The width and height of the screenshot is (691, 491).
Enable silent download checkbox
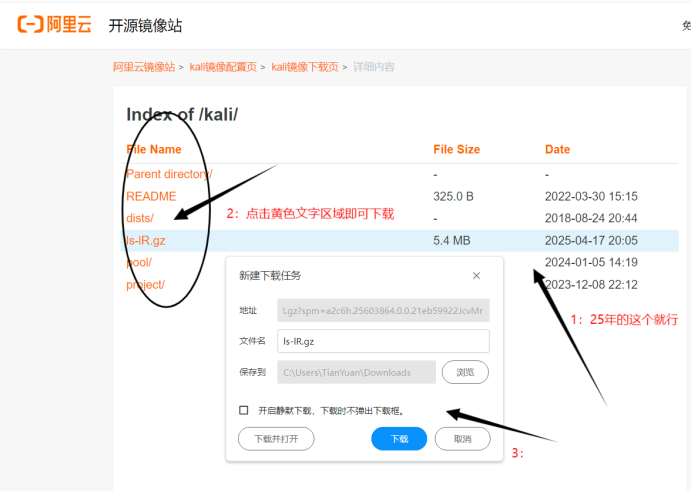coord(243,410)
